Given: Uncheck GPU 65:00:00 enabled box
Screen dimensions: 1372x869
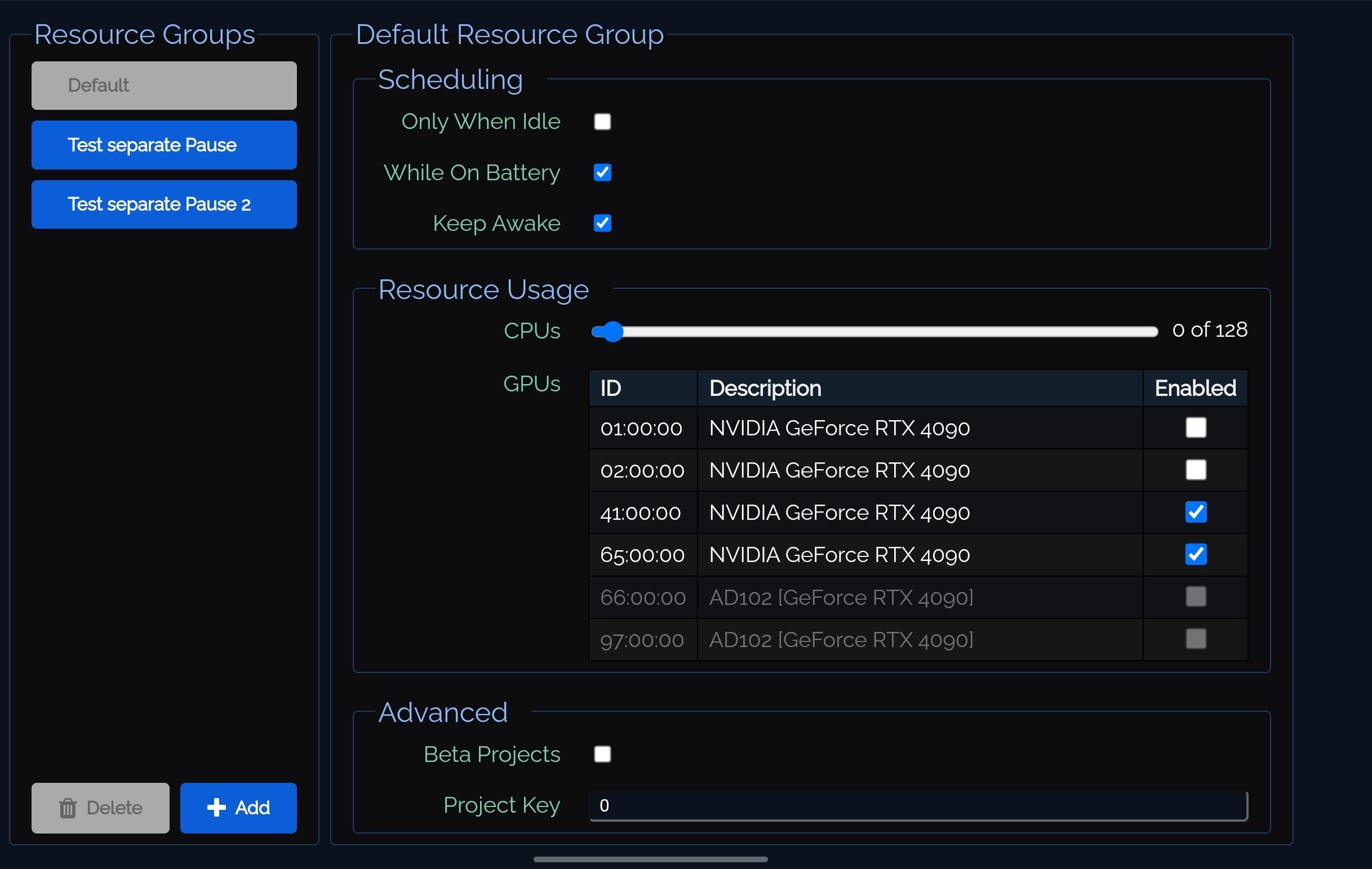Looking at the screenshot, I should (1196, 554).
